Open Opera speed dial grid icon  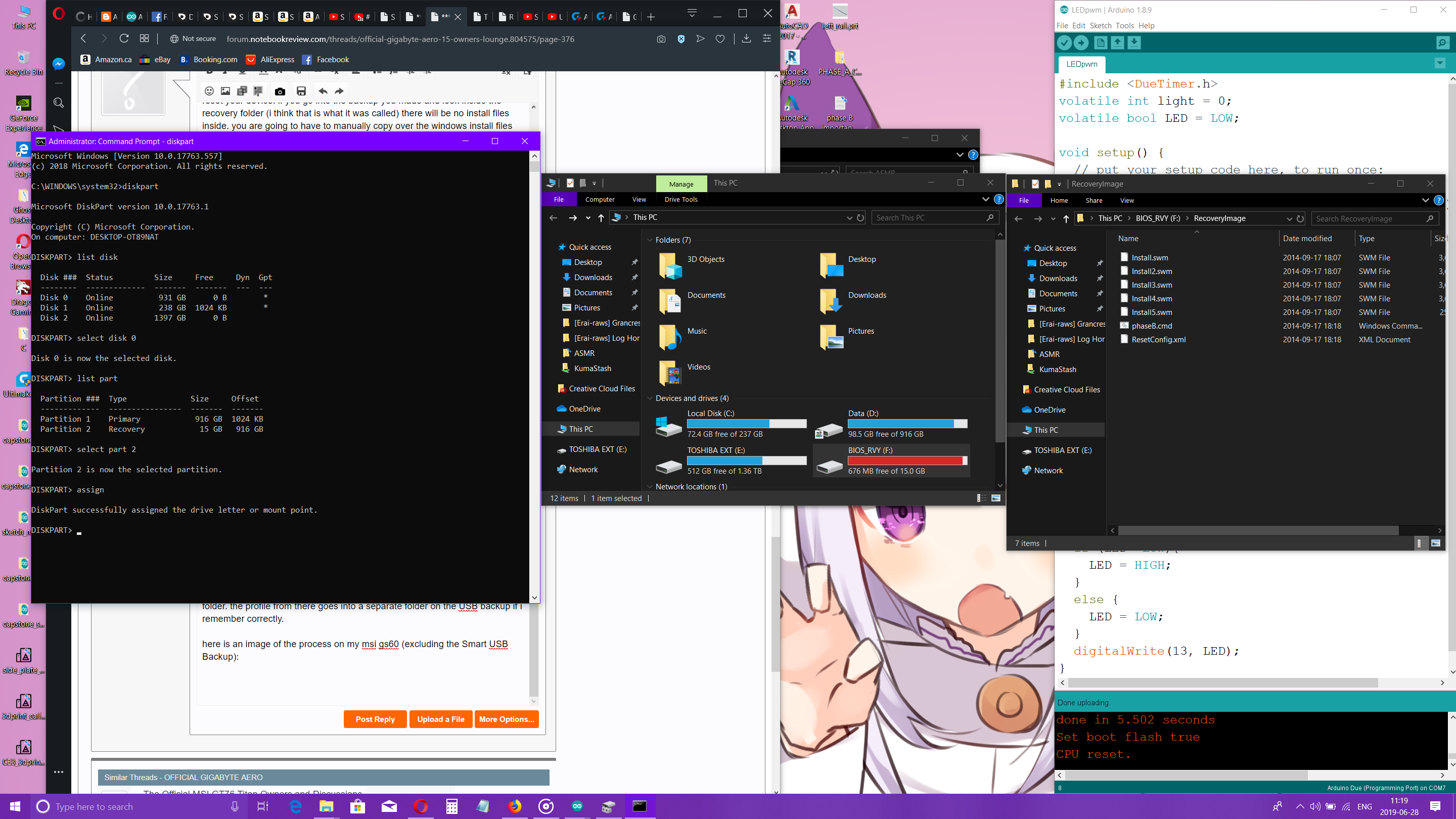pos(144,38)
